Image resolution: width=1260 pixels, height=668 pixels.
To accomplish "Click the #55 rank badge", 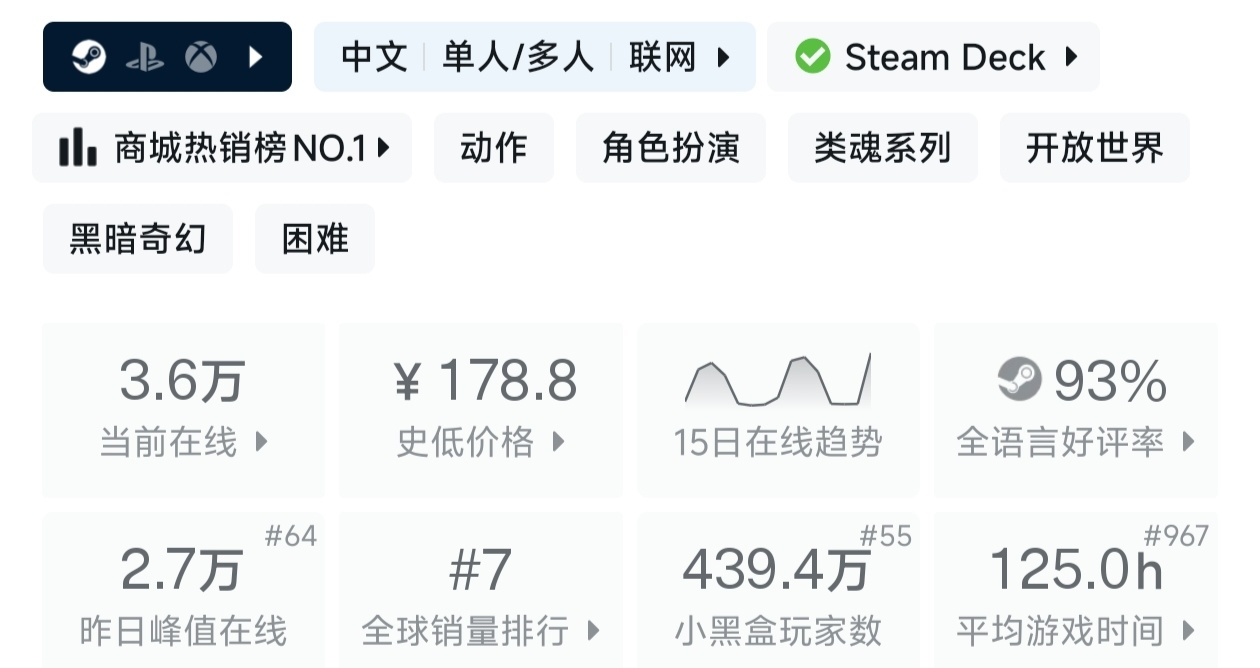I will tap(885, 537).
